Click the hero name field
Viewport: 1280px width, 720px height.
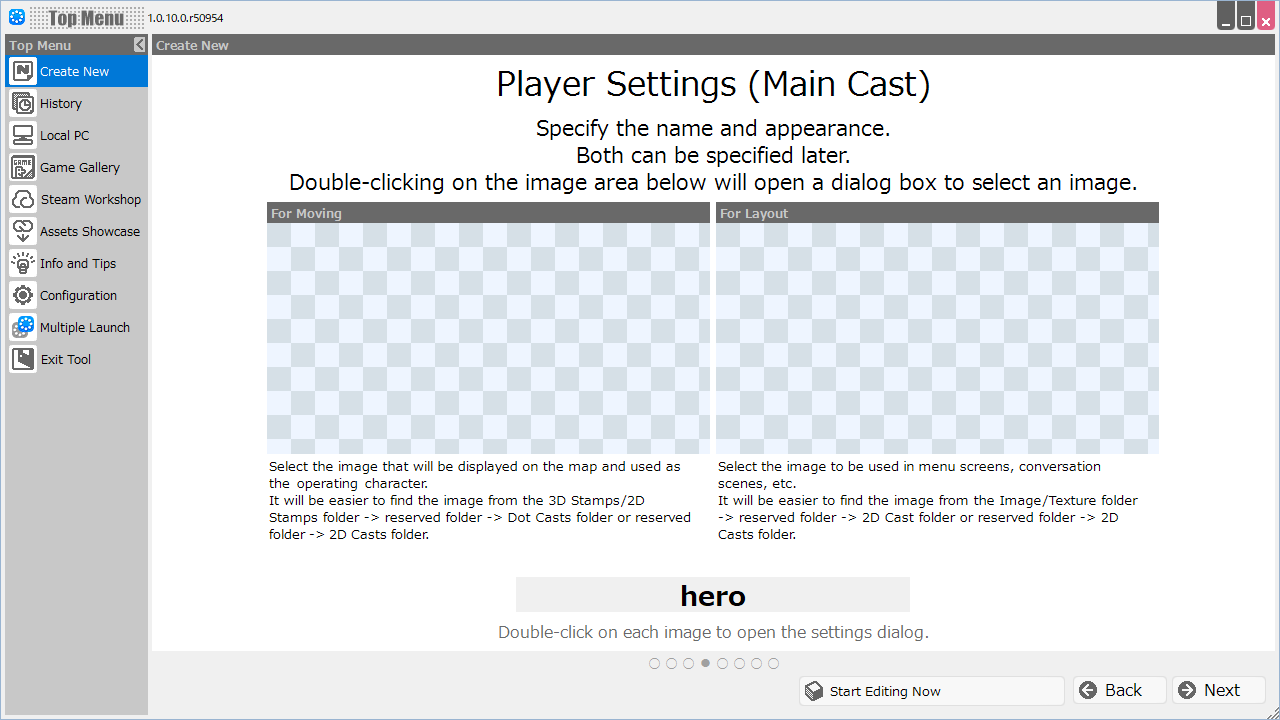tap(712, 594)
